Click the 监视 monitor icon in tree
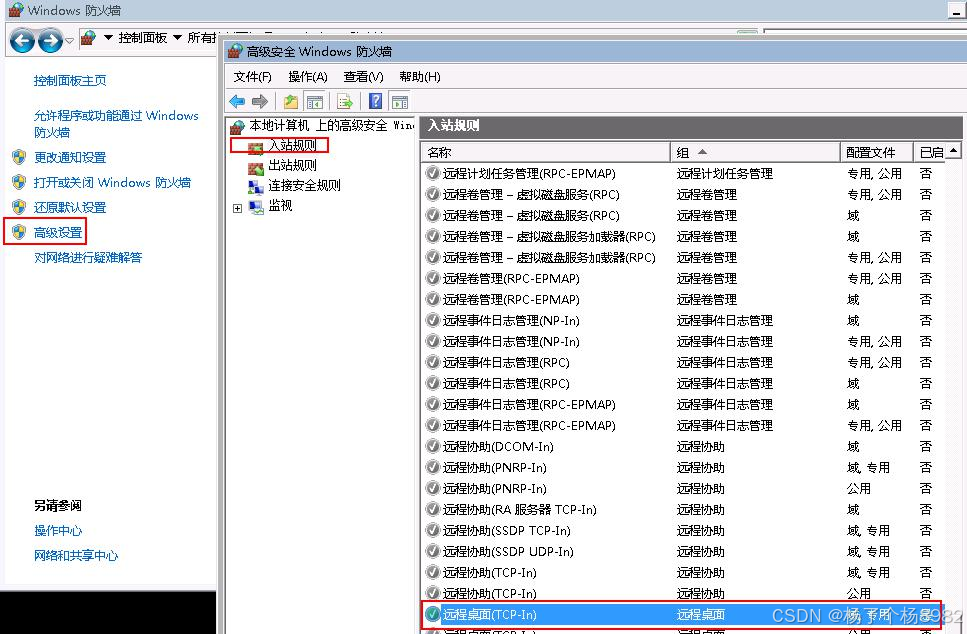Screen dimensions: 967x634 (256, 207)
